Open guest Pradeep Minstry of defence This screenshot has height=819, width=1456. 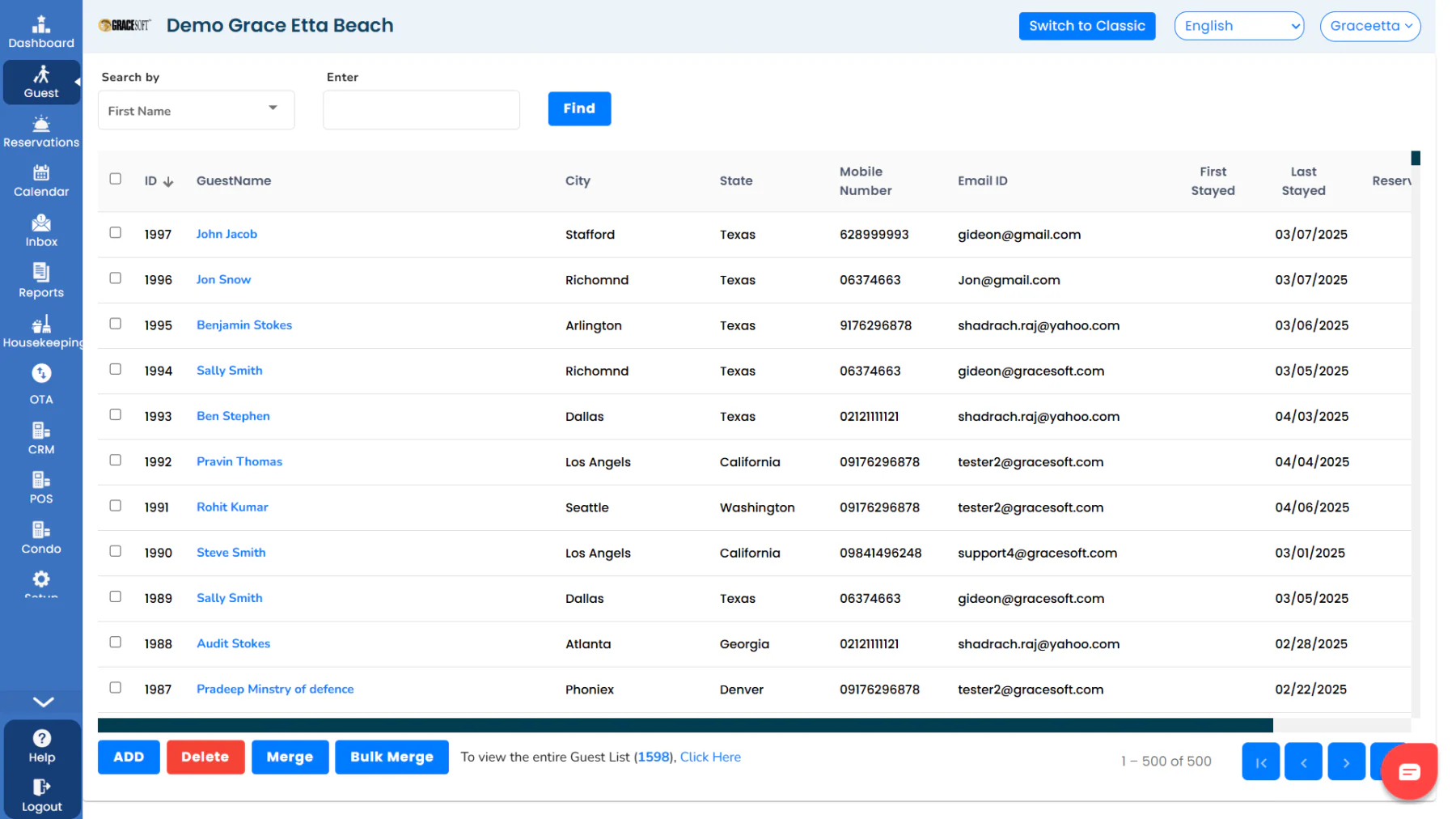(x=275, y=689)
